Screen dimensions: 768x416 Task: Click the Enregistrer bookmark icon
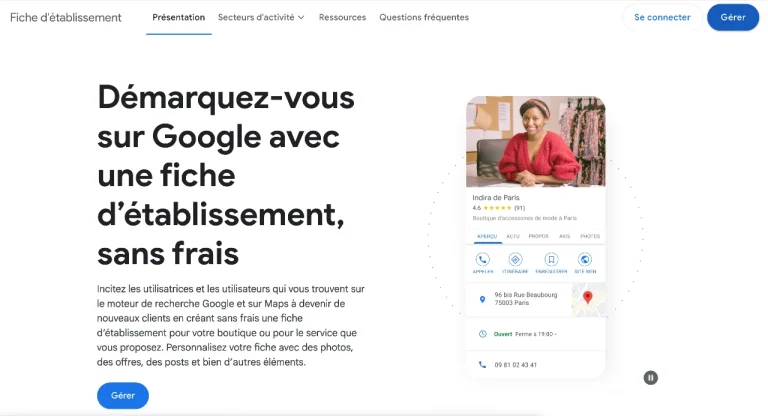[x=550, y=260]
